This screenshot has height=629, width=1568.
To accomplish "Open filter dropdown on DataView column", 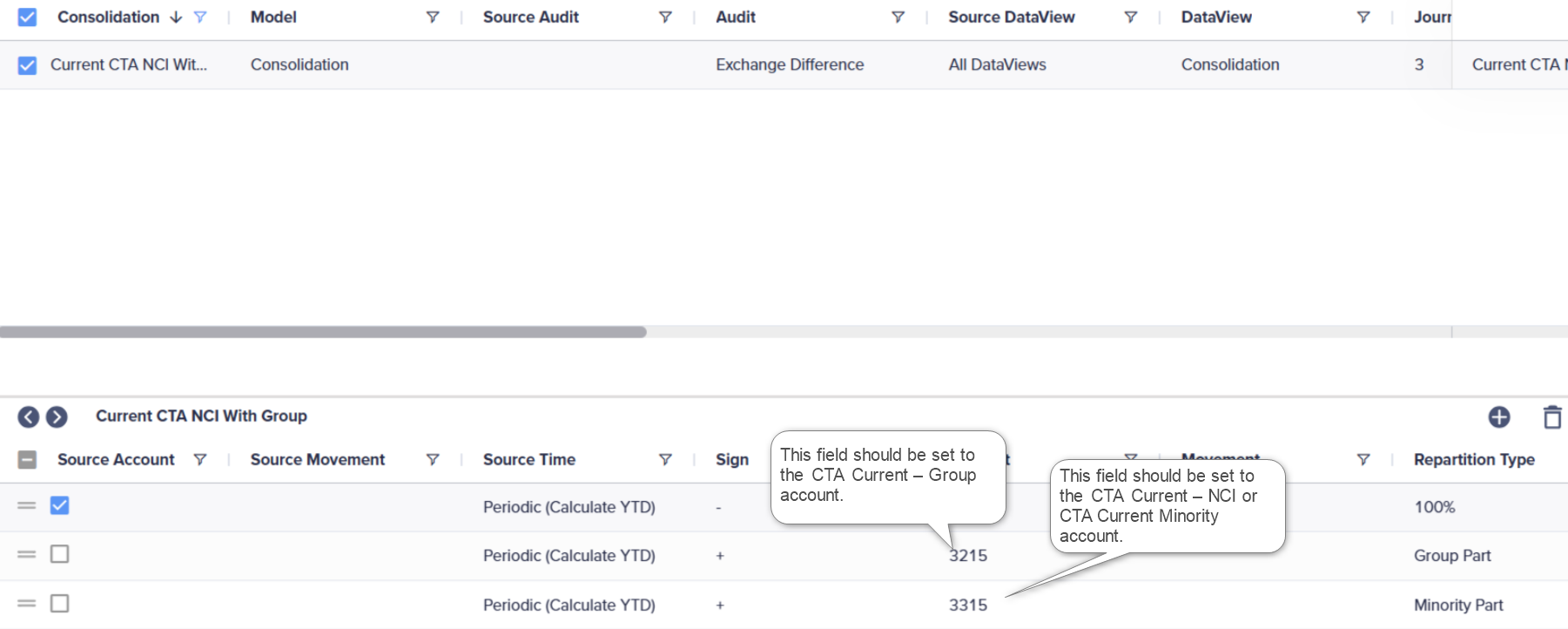I will pos(1363,17).
